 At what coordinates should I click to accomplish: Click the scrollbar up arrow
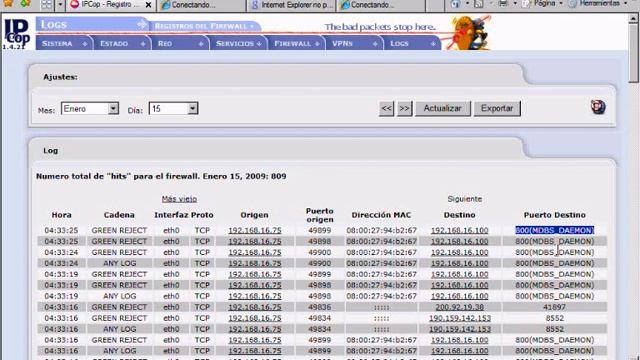click(x=633, y=18)
